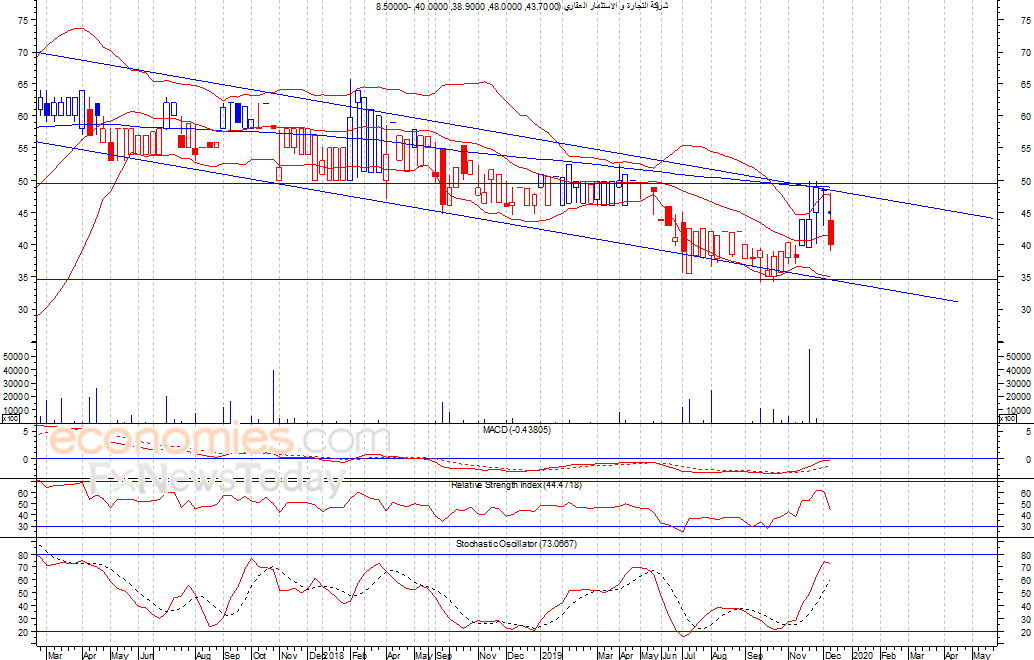Click the Stochastic Oscillator (73.0667) label
This screenshot has height=660, width=1034.
pos(516,544)
